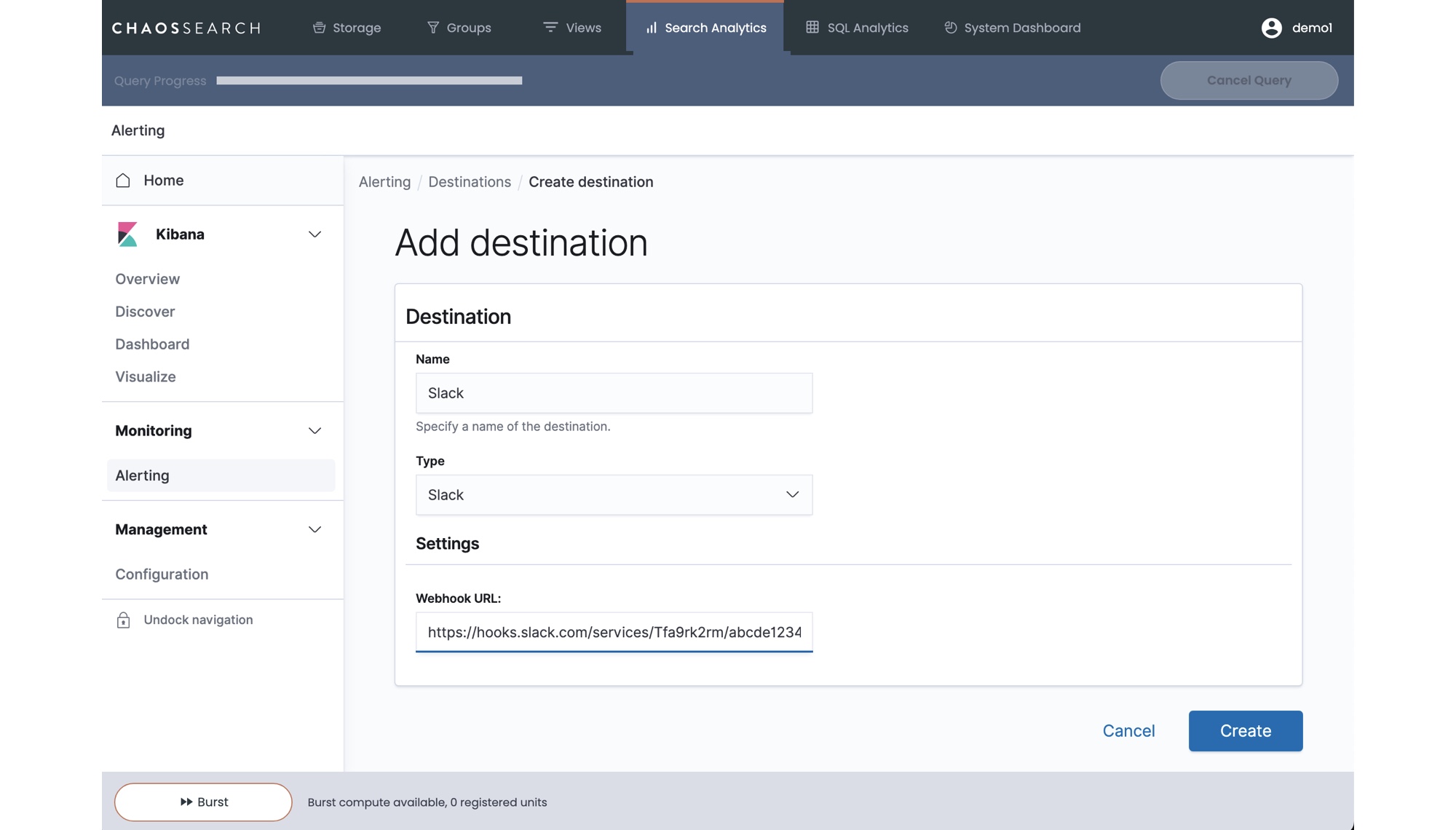Collapse the Monitoring section chevron
Screen dimensions: 1456x830
tap(314, 431)
